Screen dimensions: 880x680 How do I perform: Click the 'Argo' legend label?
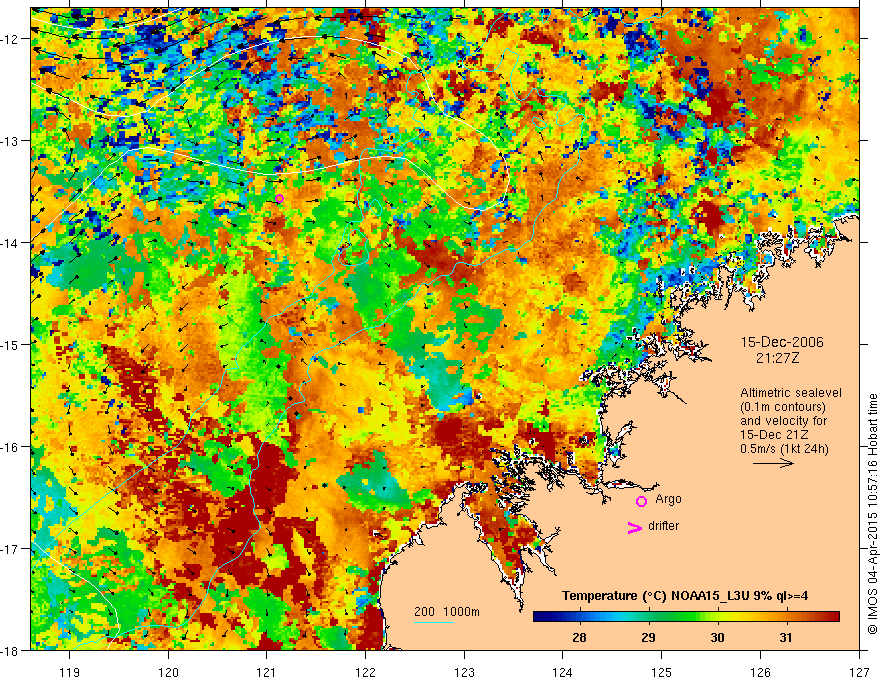[668, 499]
